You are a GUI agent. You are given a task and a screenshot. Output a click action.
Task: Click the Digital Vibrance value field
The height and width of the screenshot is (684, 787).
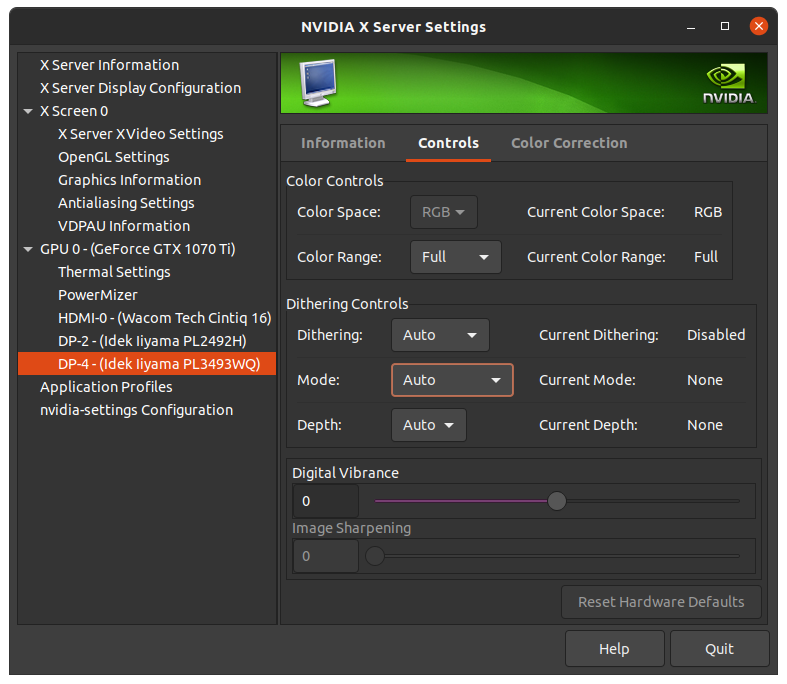click(x=326, y=501)
